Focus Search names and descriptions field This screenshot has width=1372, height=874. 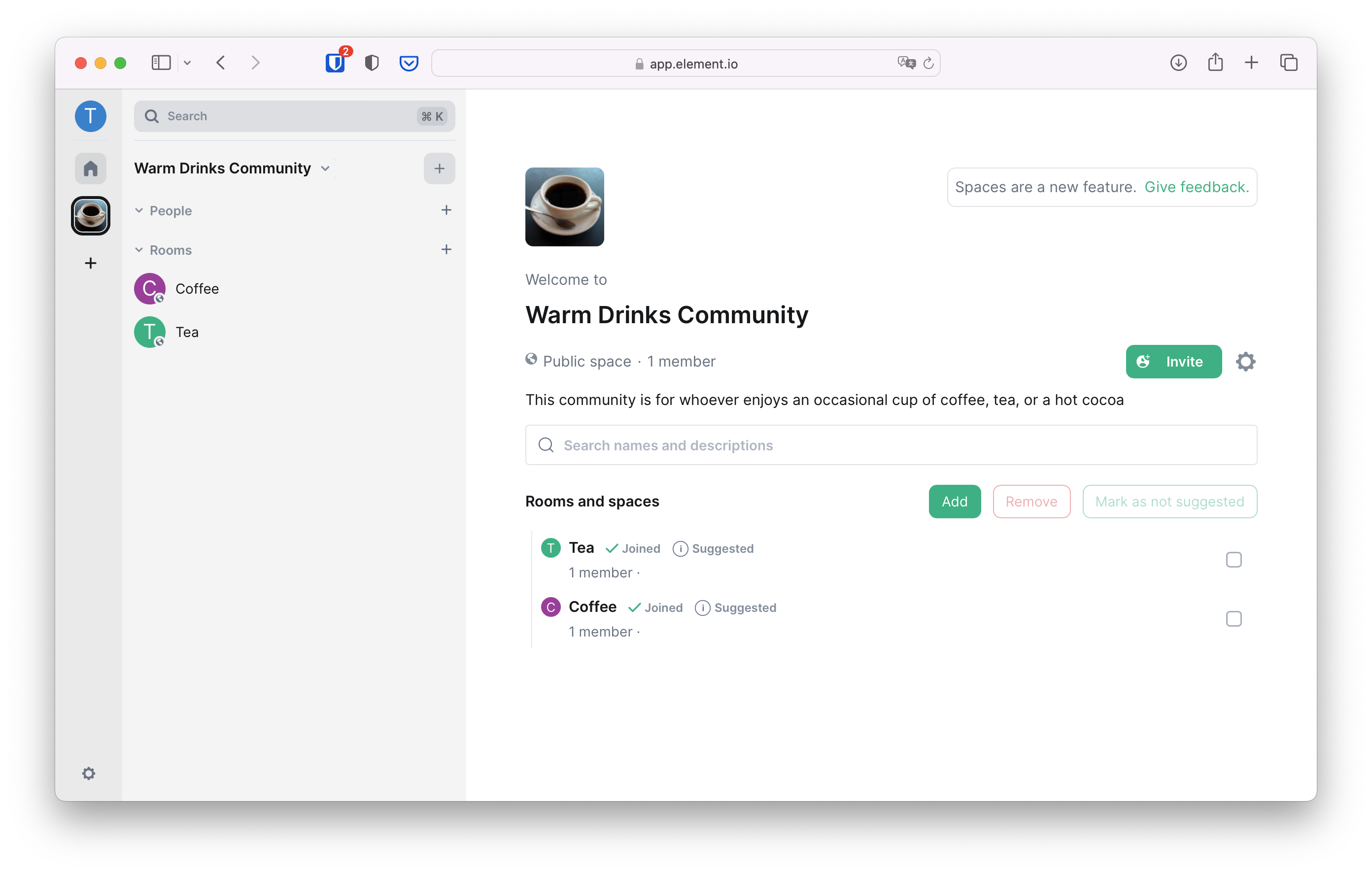tap(891, 445)
